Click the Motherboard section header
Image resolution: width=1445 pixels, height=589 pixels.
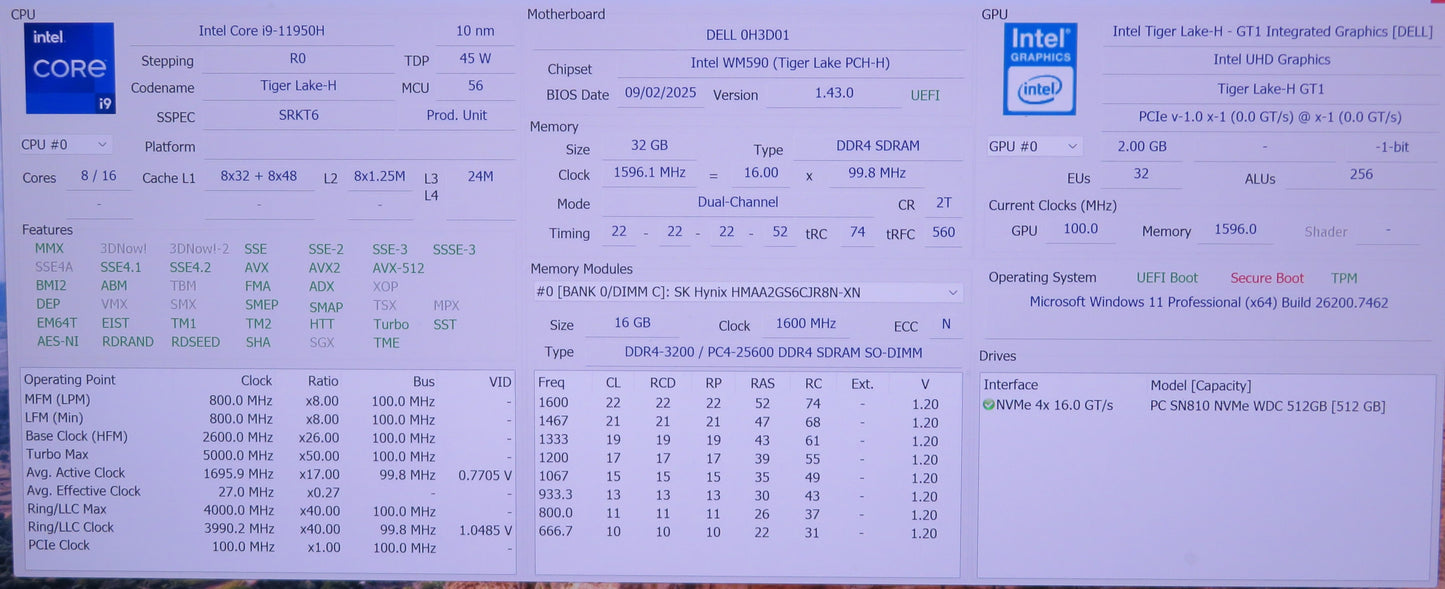[565, 13]
